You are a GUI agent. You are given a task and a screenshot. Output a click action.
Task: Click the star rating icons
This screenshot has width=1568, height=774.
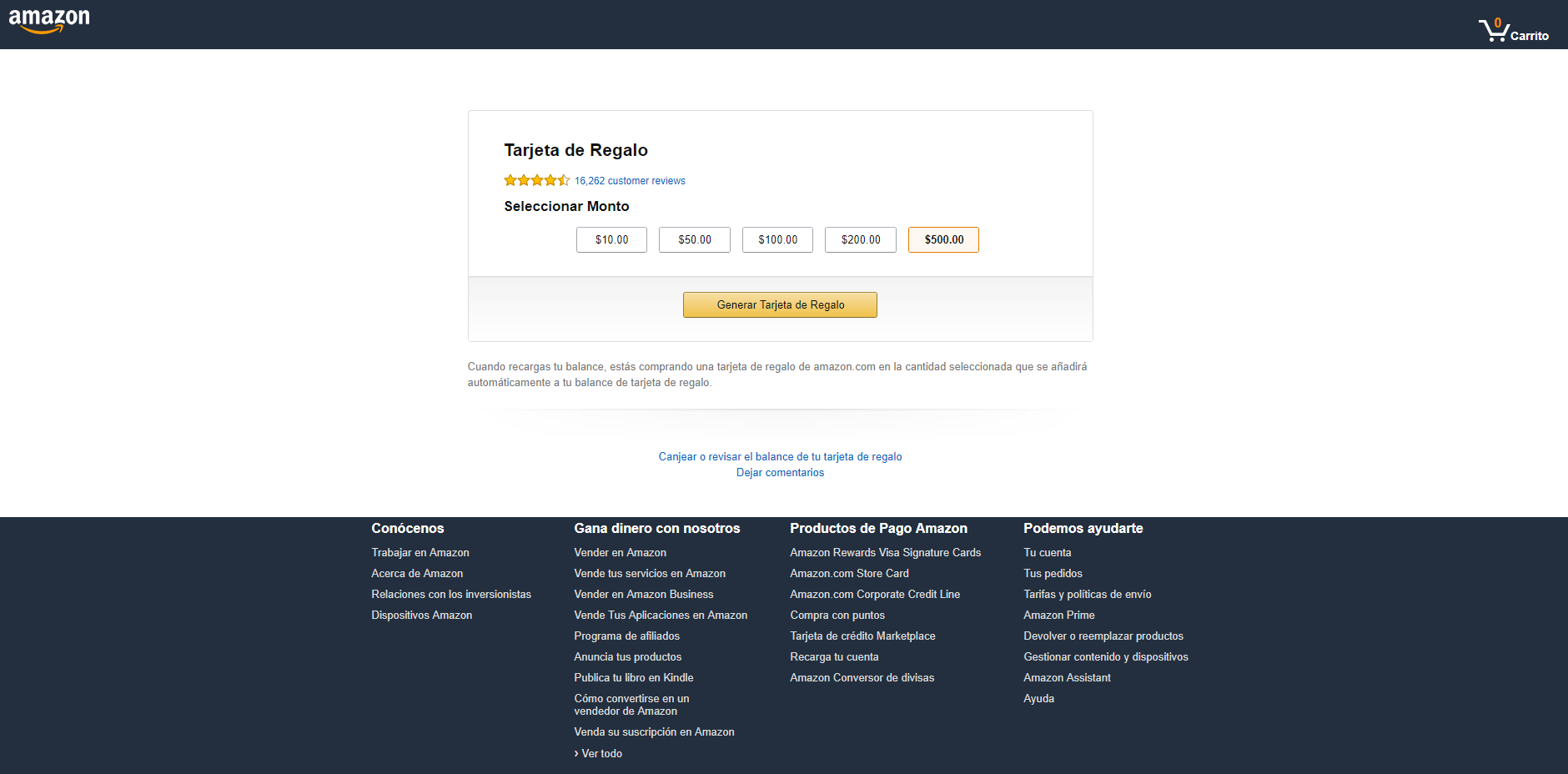[537, 180]
